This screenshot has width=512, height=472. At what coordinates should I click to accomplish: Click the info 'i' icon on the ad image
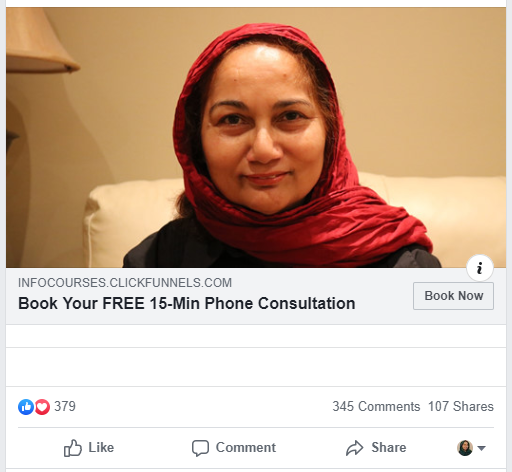(480, 268)
